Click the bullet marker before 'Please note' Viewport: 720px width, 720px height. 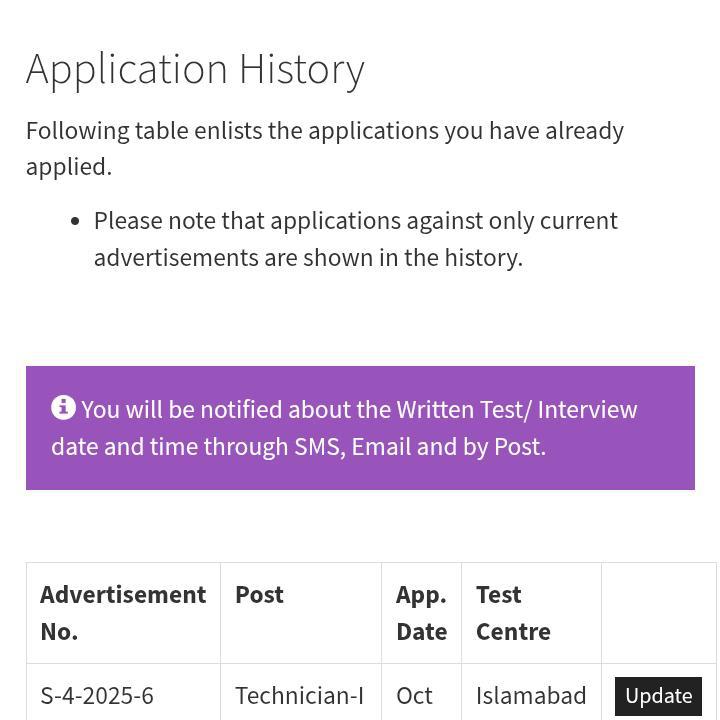75,221
